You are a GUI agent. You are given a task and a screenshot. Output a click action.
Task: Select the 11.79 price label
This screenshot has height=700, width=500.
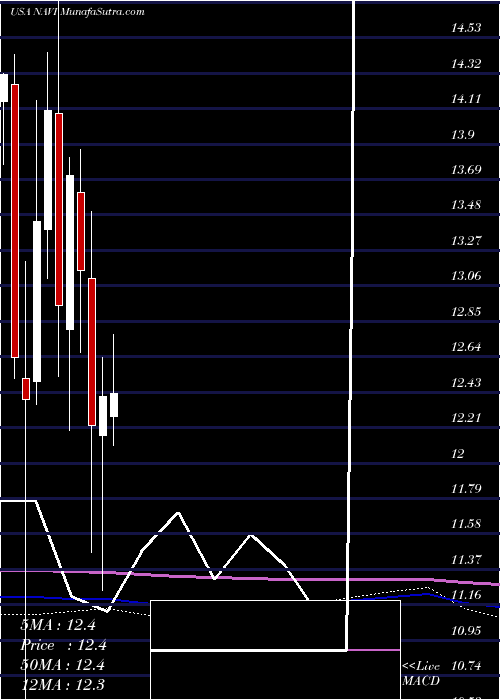(466, 489)
